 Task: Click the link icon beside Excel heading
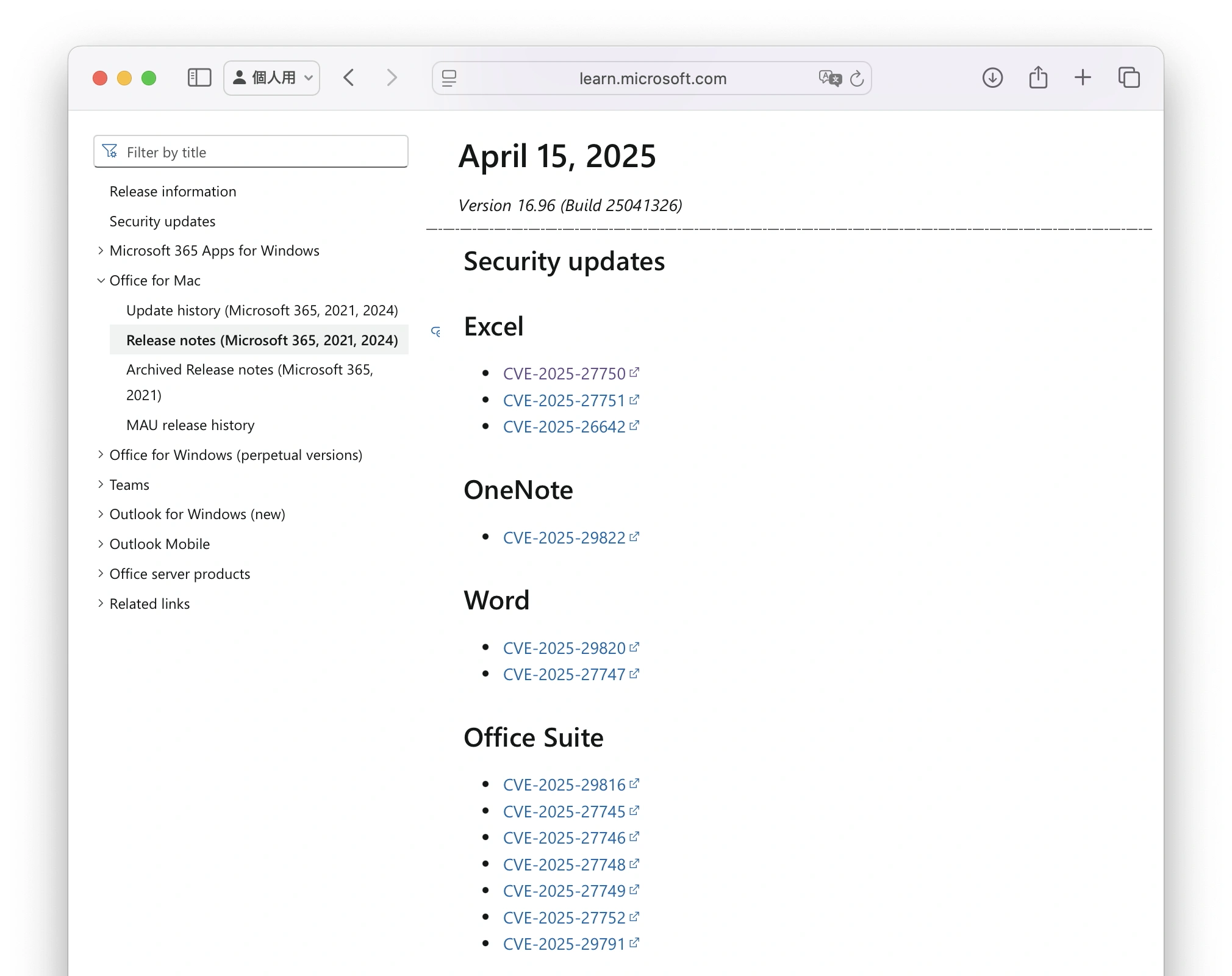coord(436,332)
